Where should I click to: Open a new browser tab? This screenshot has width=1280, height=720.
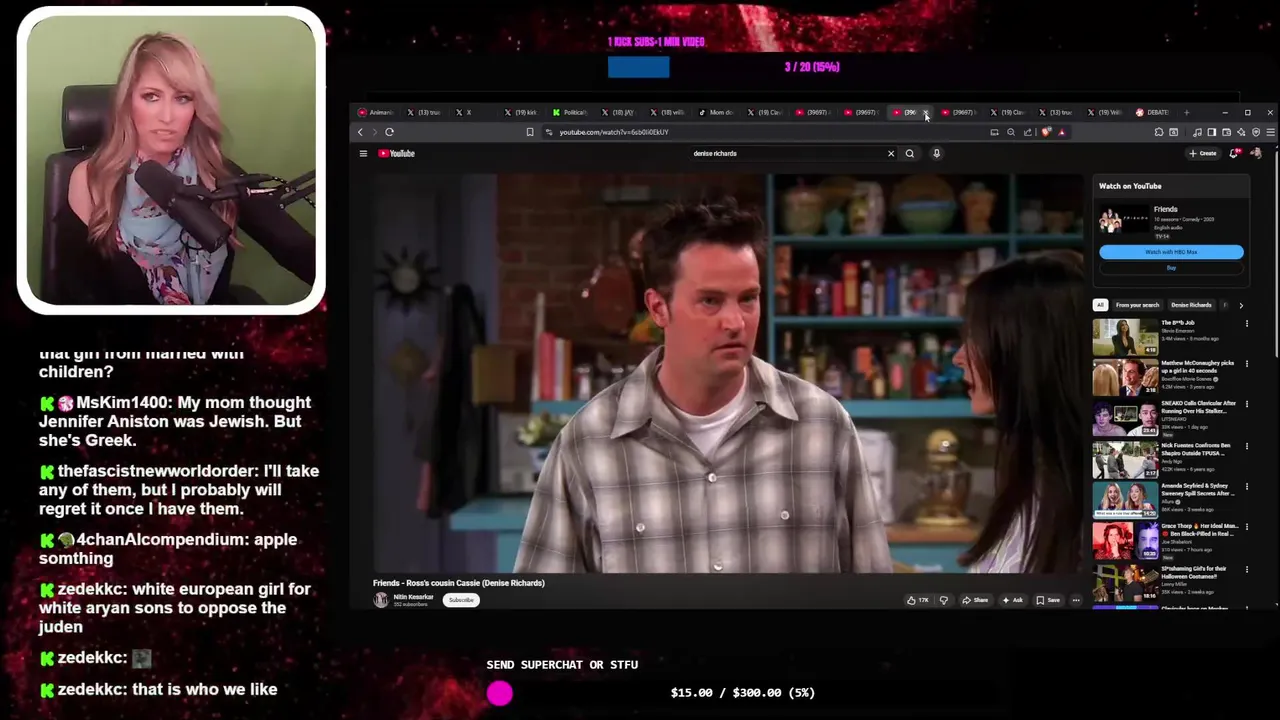click(1187, 112)
